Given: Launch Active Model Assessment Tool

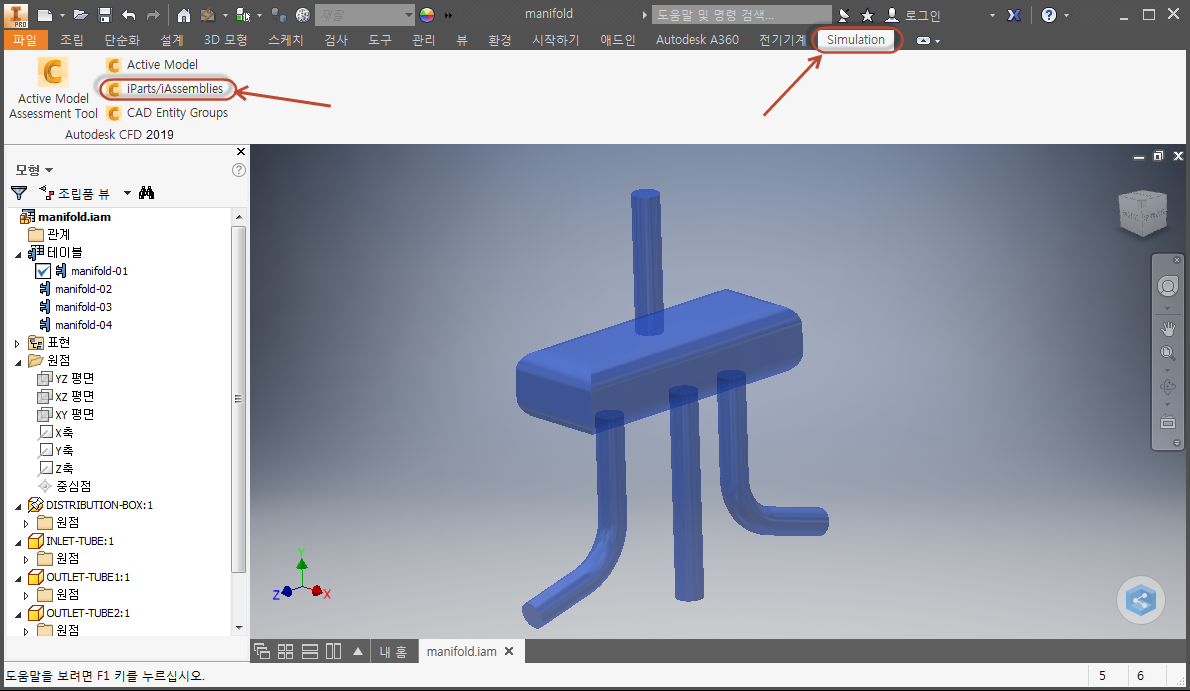Looking at the screenshot, I should tap(53, 88).
